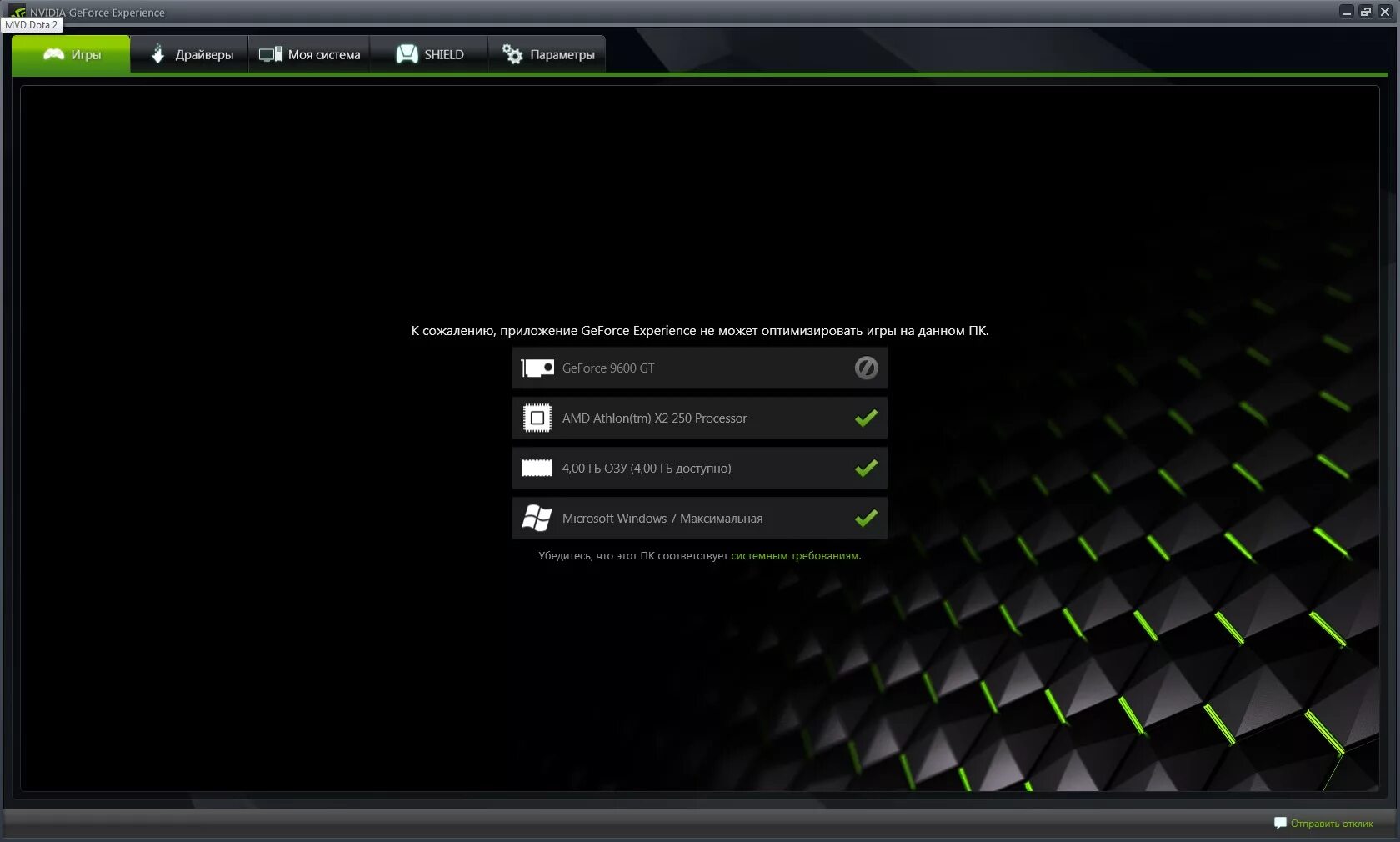Screen dimensions: 1400x842
Task: Select the SHIELD tab
Action: (429, 54)
